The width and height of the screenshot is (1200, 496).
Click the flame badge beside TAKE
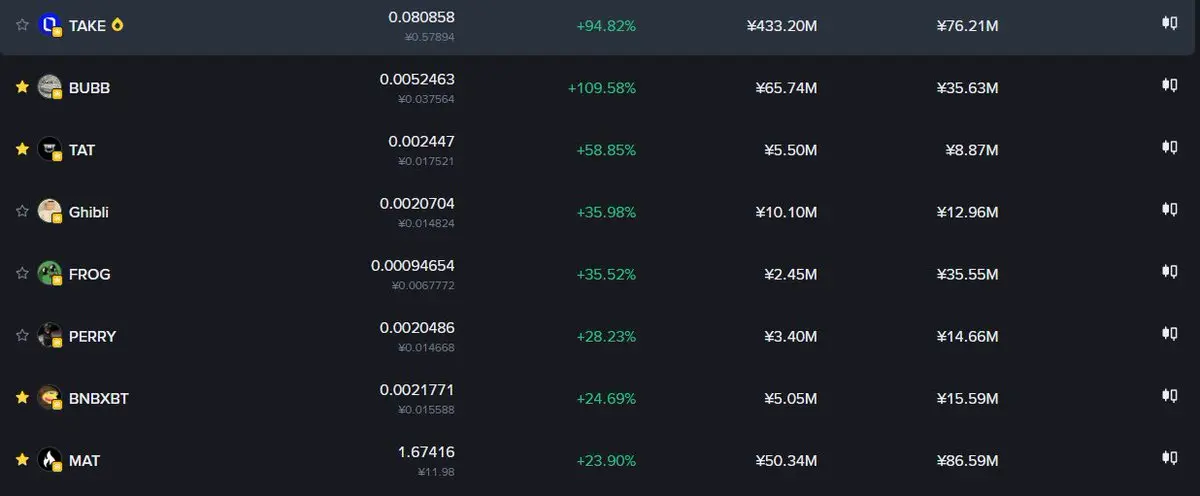coord(119,25)
